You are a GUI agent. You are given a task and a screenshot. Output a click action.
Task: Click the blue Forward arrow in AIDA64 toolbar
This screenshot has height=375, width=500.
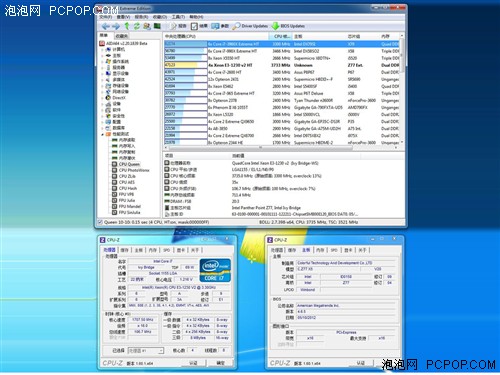click(x=116, y=26)
